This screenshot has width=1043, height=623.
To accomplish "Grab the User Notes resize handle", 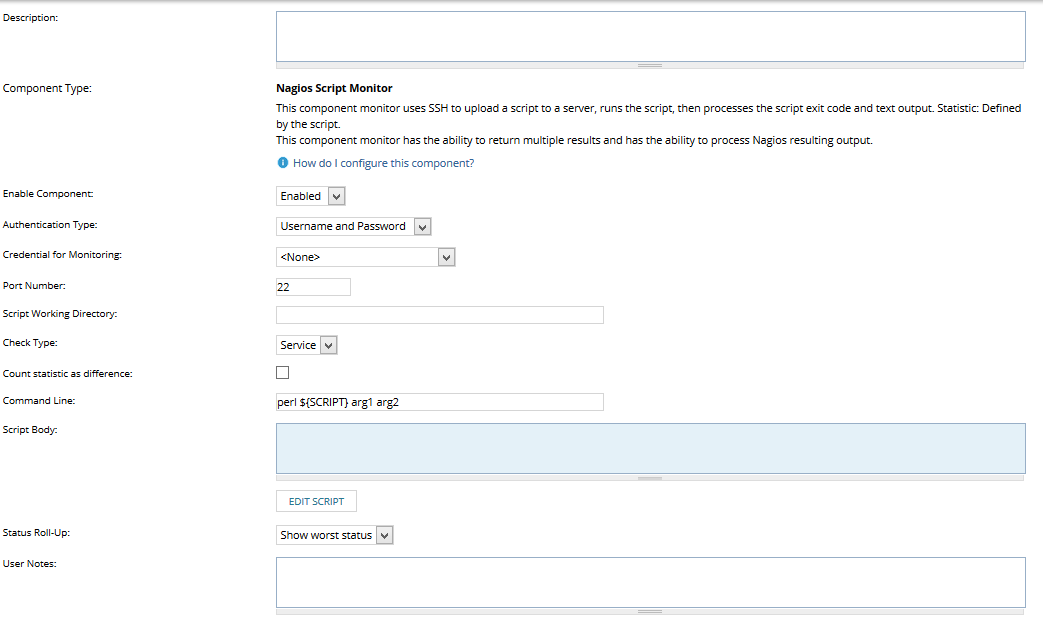I will 650,611.
